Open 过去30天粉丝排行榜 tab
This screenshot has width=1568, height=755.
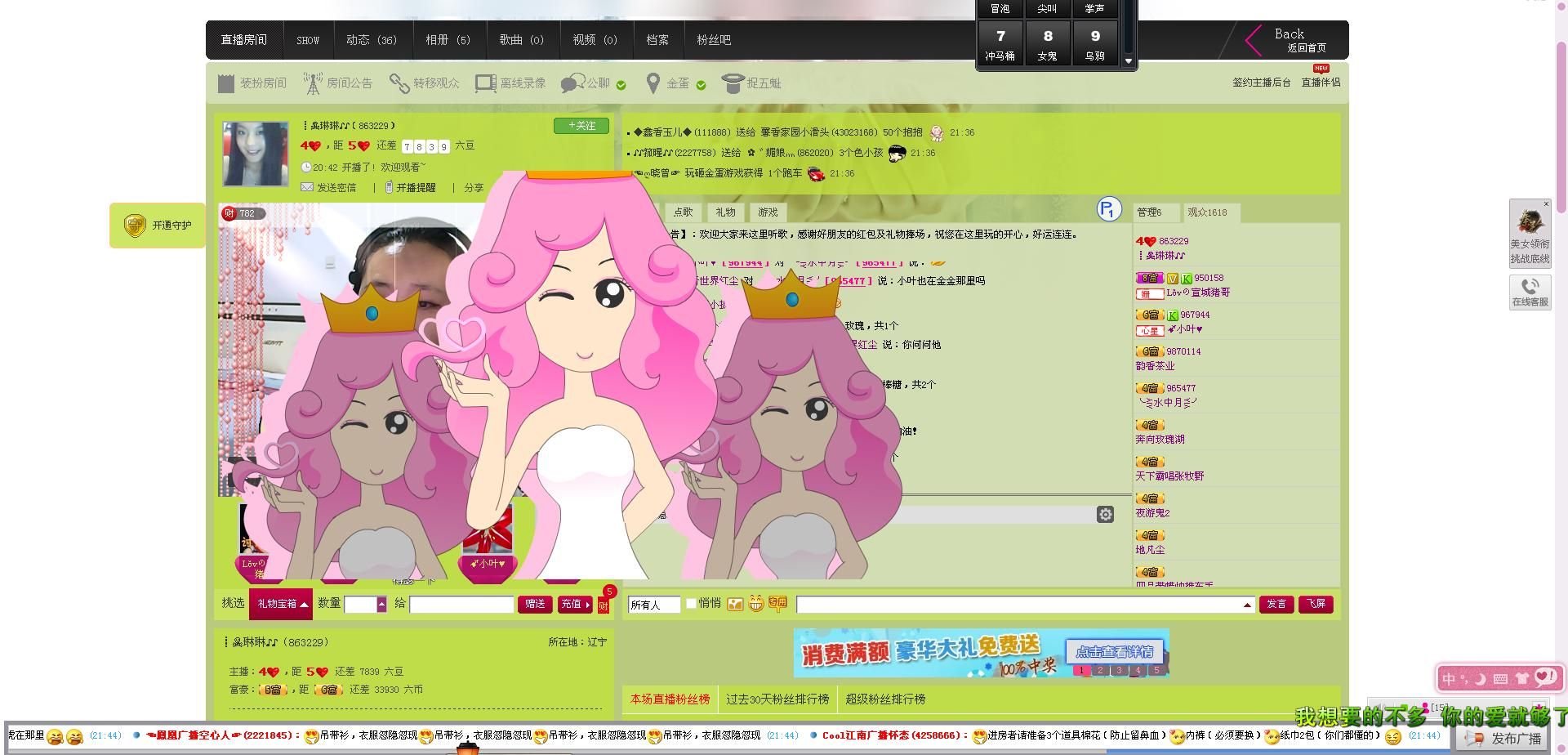(777, 699)
